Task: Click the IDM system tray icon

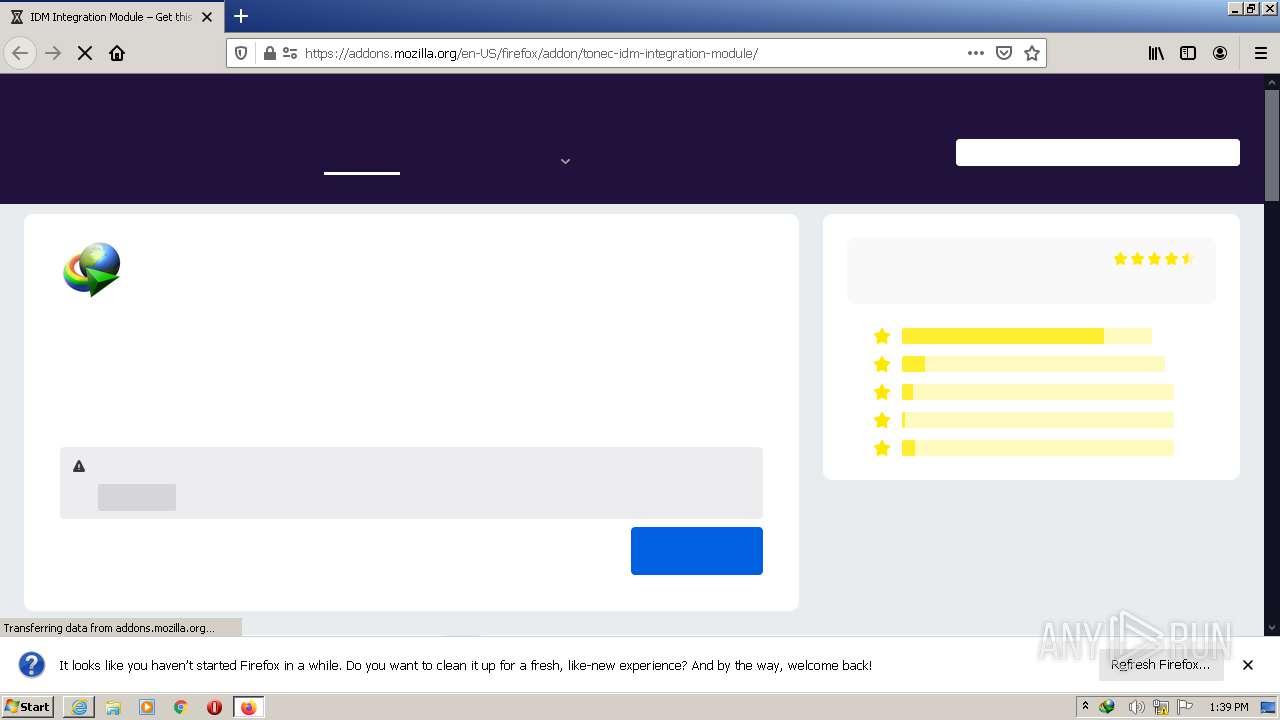Action: [1108, 707]
